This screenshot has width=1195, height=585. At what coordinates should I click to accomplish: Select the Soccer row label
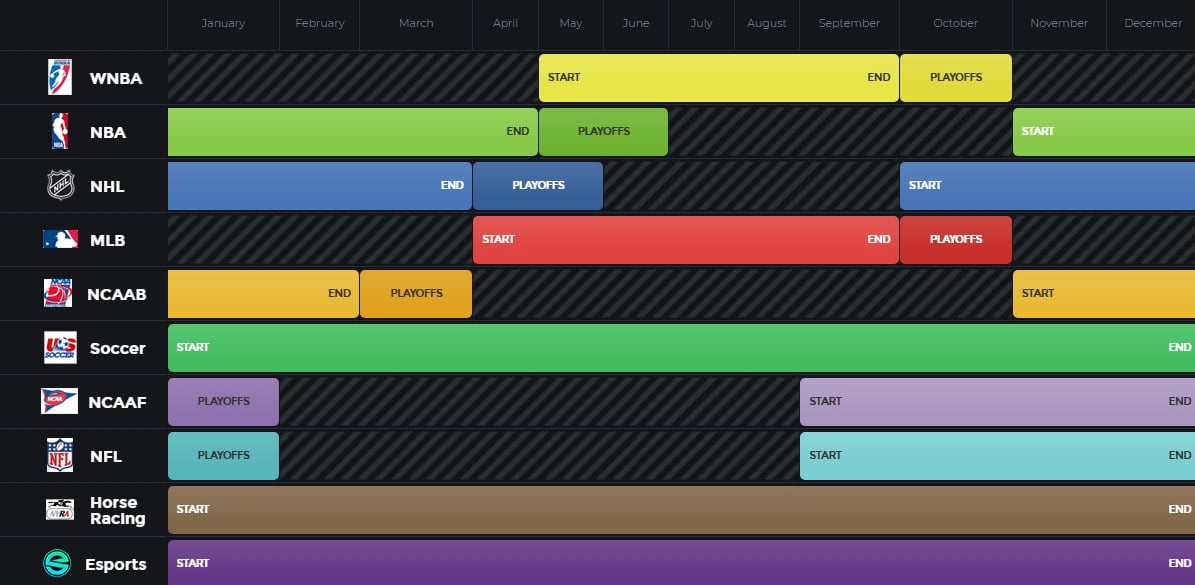click(117, 349)
